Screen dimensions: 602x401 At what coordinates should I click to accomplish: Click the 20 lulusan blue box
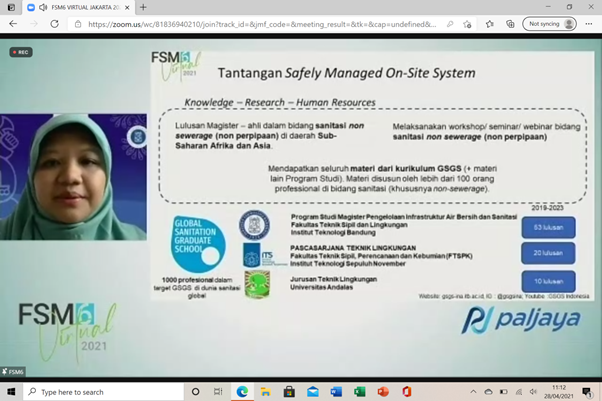[x=548, y=253]
